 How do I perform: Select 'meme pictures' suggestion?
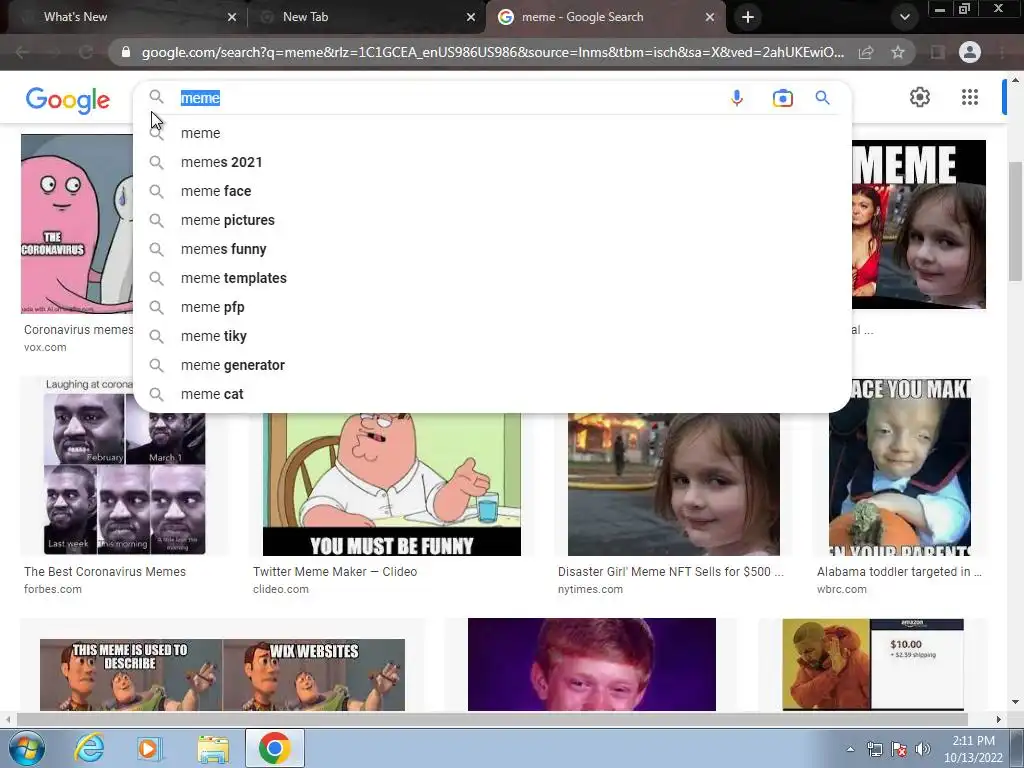coord(492,220)
